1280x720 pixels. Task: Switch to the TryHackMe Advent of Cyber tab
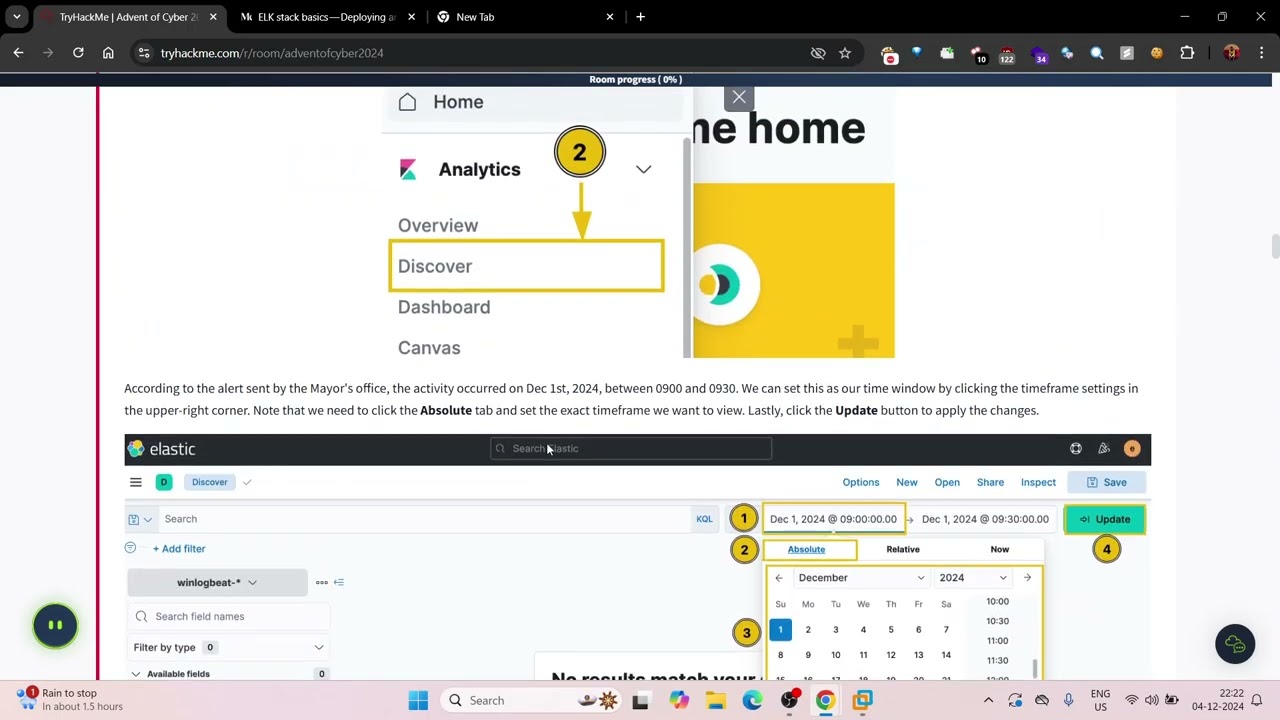pos(128,17)
